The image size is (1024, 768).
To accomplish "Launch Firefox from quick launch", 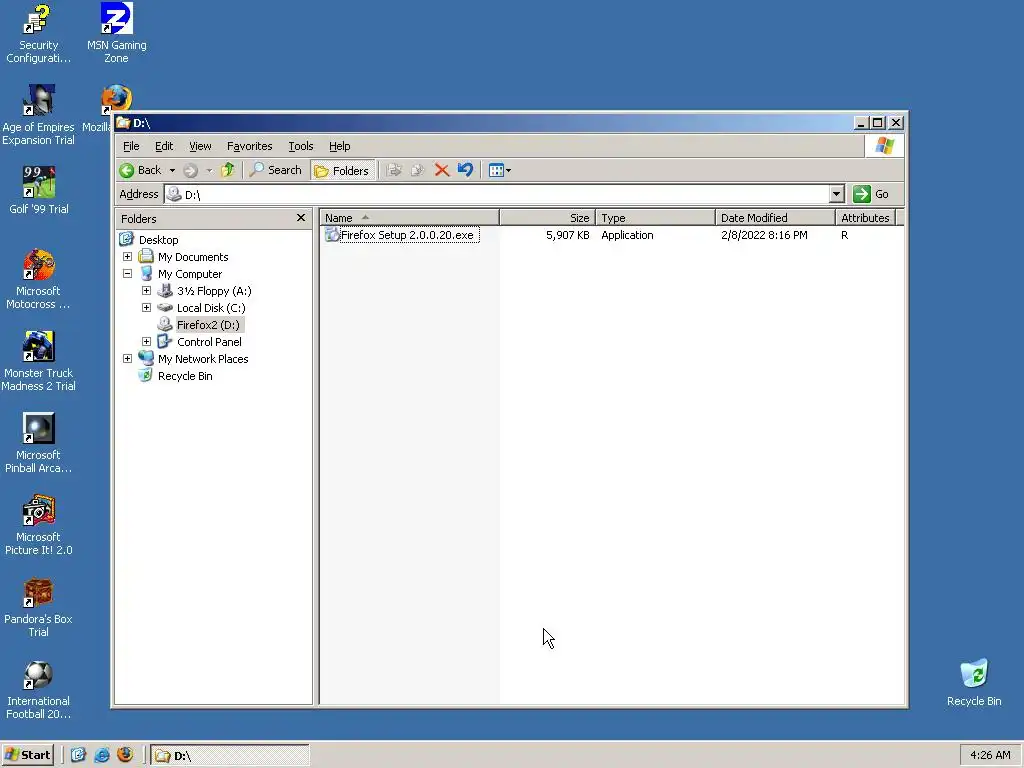I will tap(125, 755).
